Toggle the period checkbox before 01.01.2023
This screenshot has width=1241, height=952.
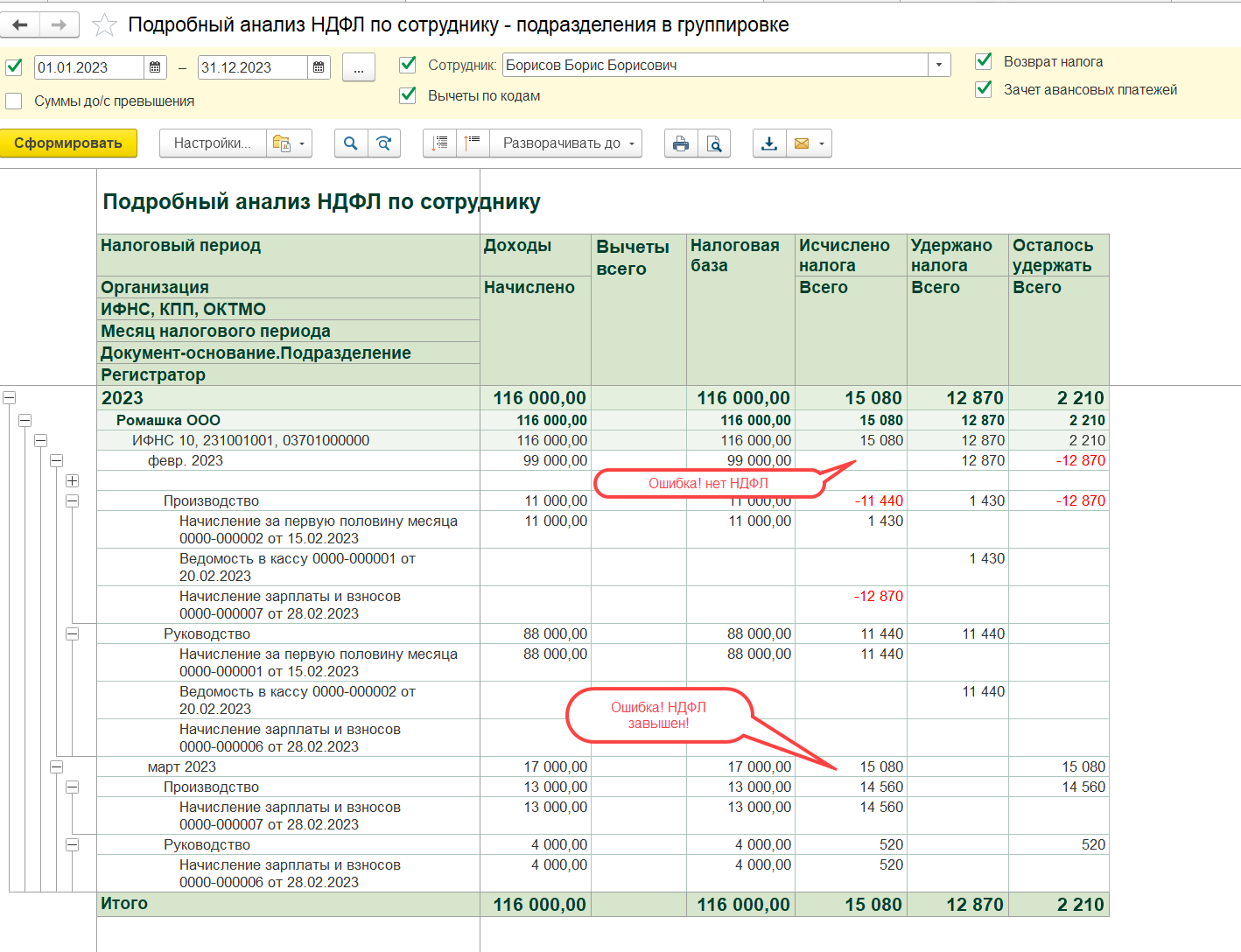pyautogui.click(x=14, y=67)
